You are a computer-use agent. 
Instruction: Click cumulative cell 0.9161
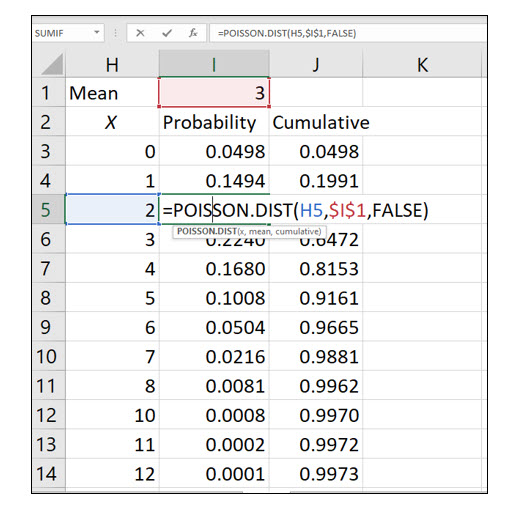316,298
